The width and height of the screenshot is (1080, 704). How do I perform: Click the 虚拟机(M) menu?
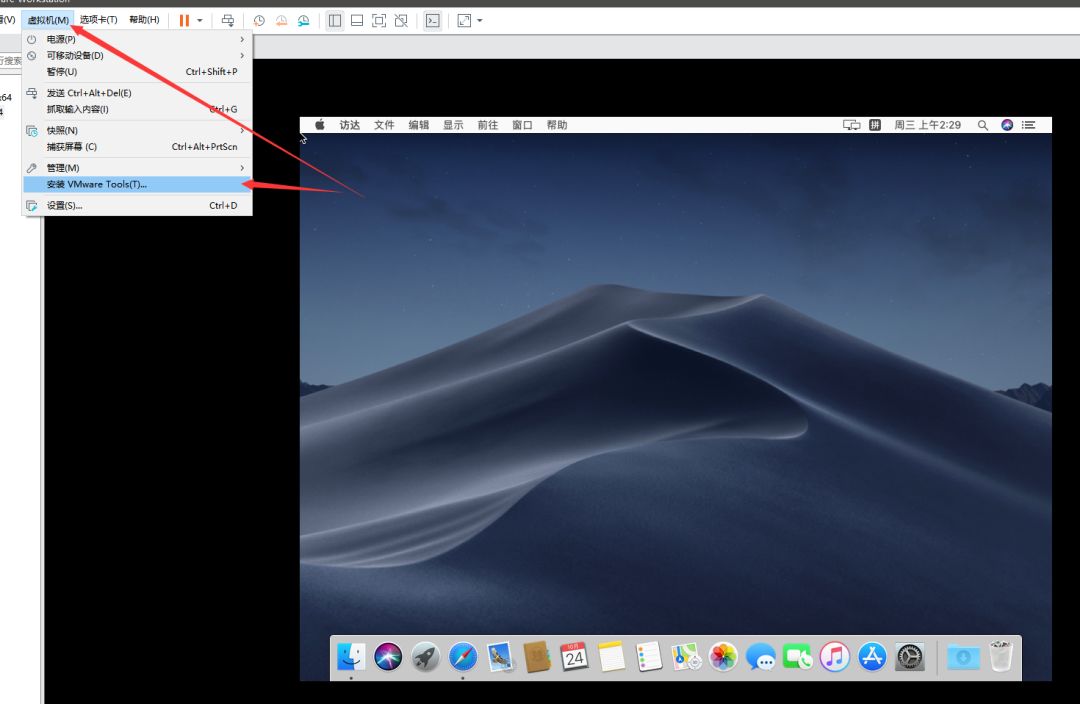(48, 20)
